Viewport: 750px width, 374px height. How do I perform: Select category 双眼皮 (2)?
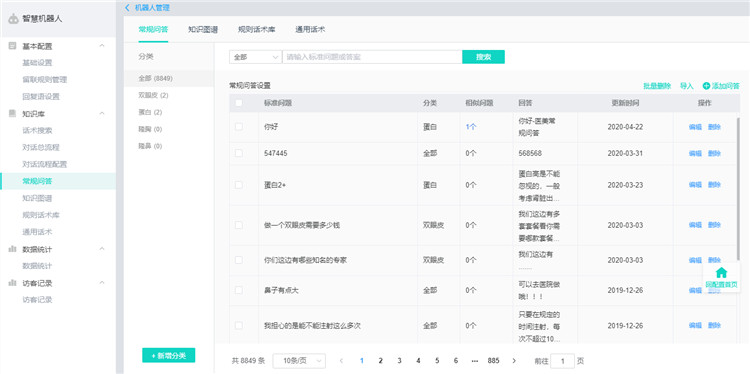click(153, 95)
